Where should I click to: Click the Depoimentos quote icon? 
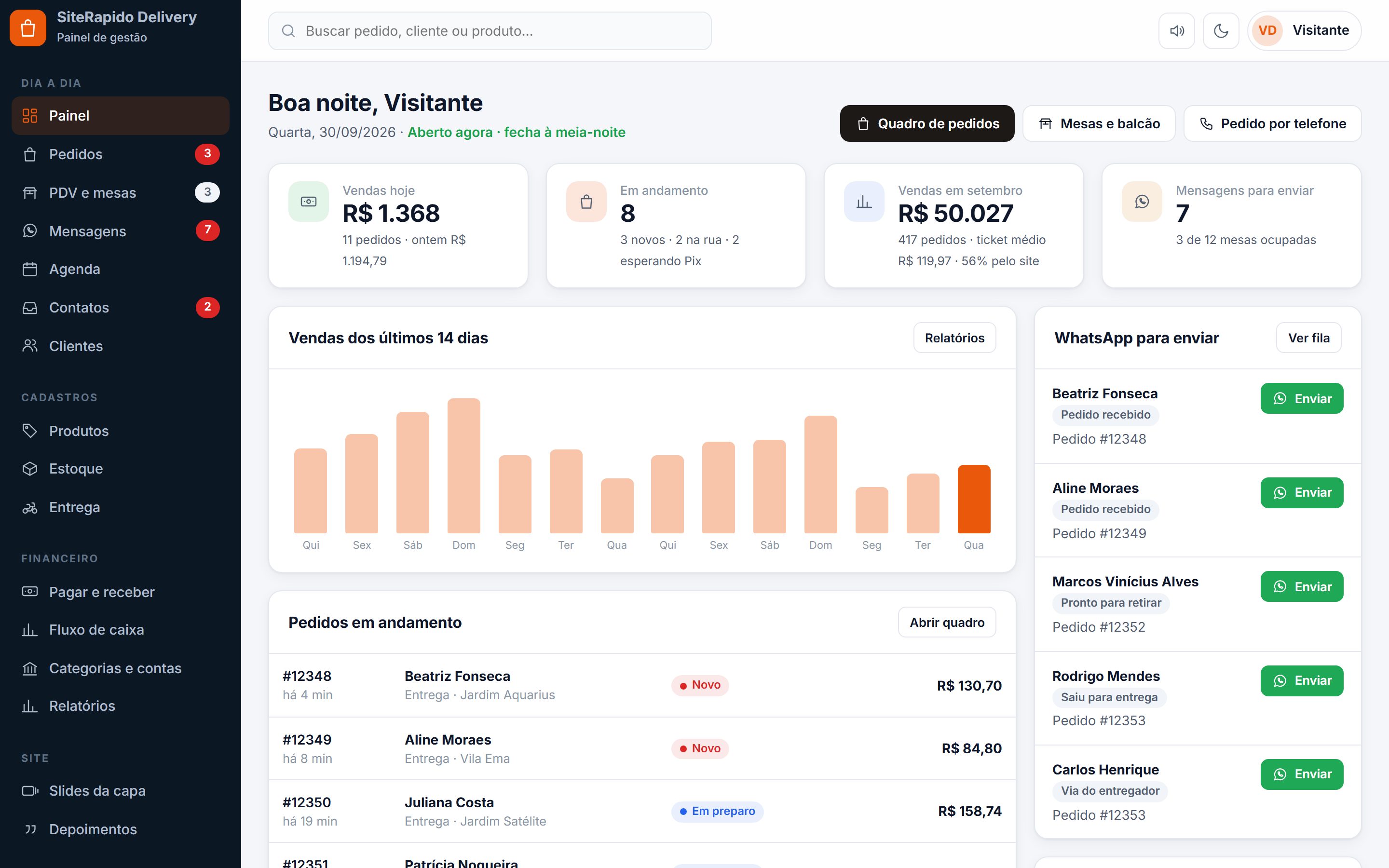click(x=30, y=829)
